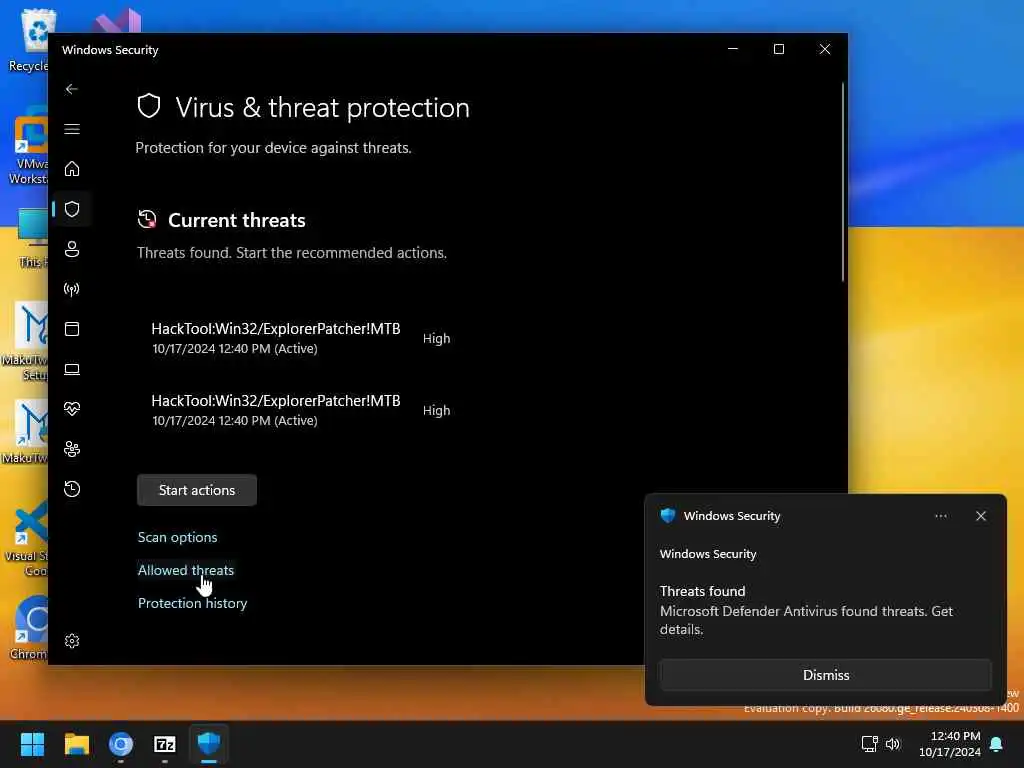Open App & browser control sidebar icon
The image size is (1024, 768).
click(x=72, y=329)
